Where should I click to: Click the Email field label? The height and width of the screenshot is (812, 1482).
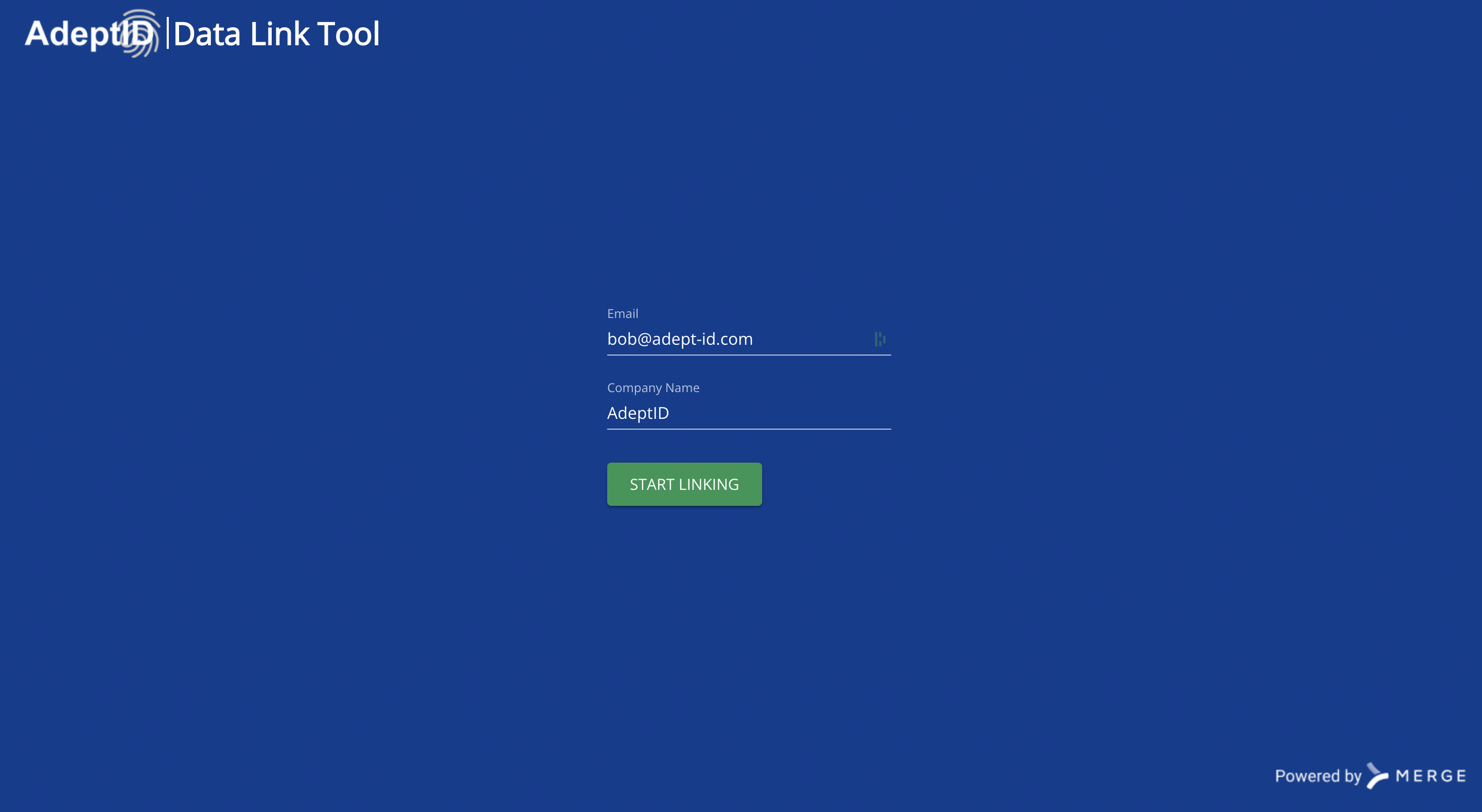point(623,314)
